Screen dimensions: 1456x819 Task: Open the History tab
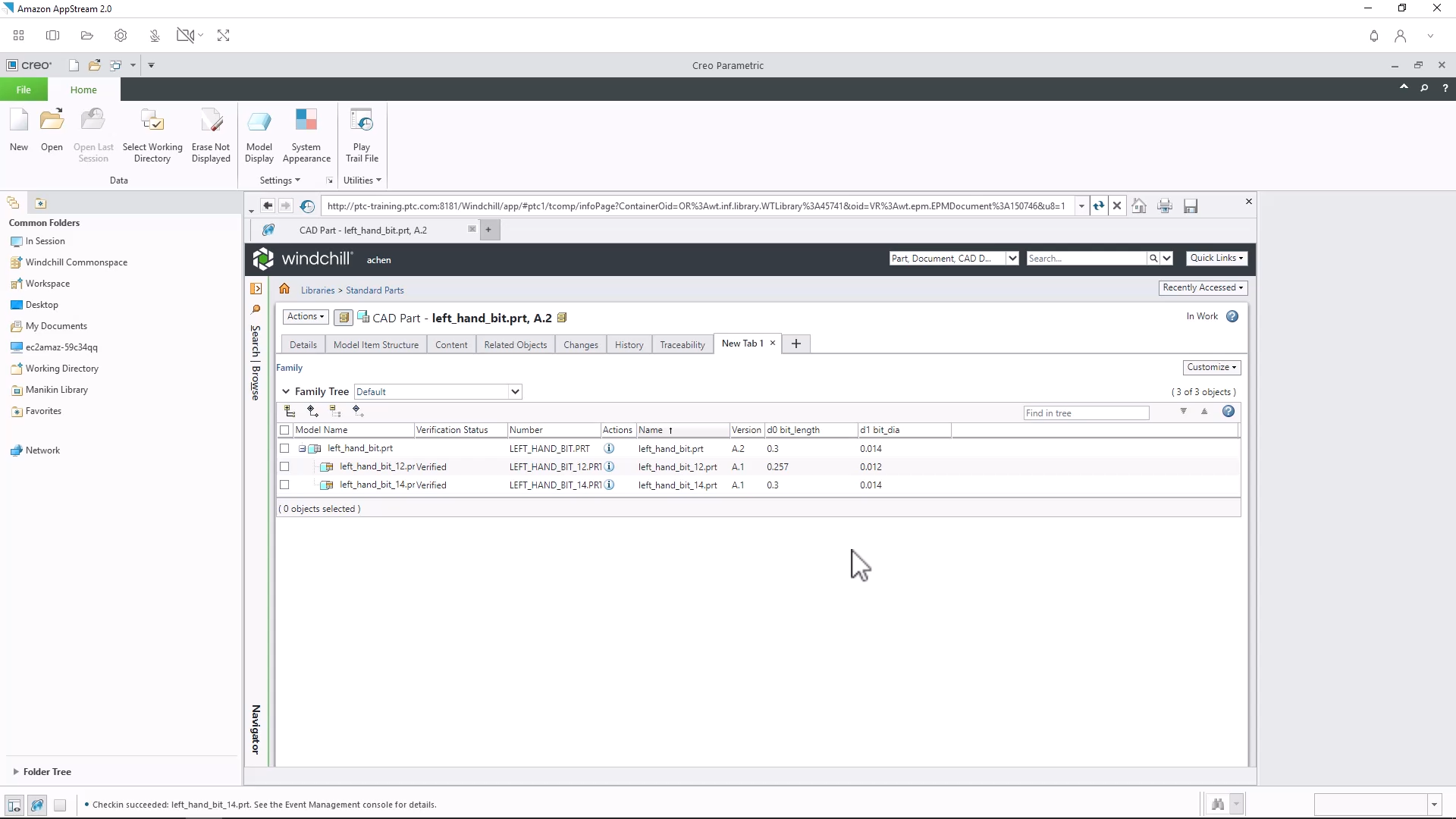629,345
